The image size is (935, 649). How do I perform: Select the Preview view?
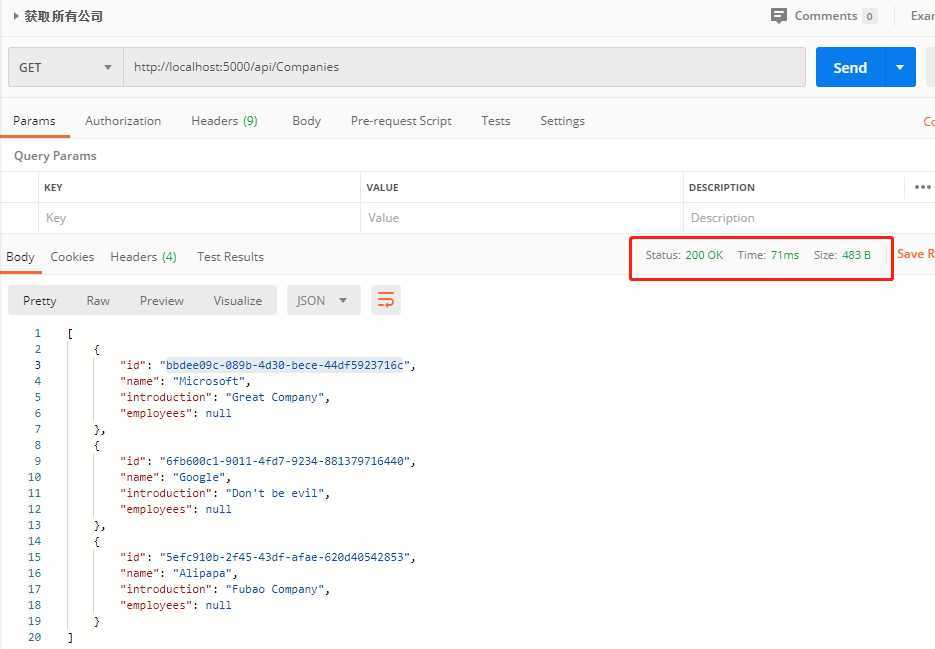pyautogui.click(x=162, y=301)
